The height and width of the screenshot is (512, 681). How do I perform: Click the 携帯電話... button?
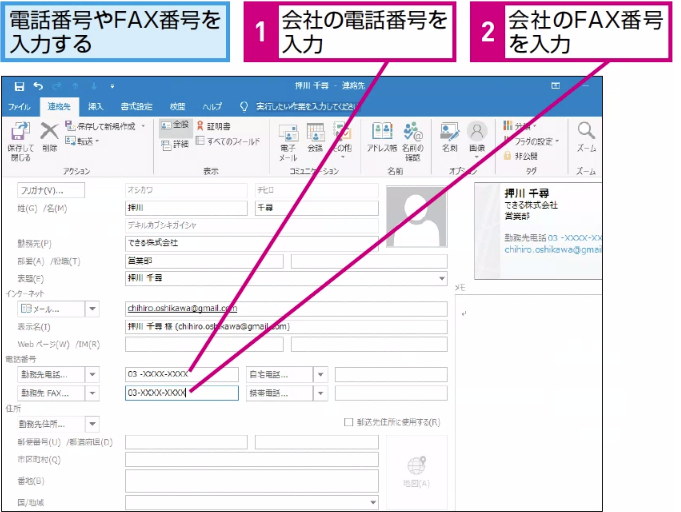[279, 393]
